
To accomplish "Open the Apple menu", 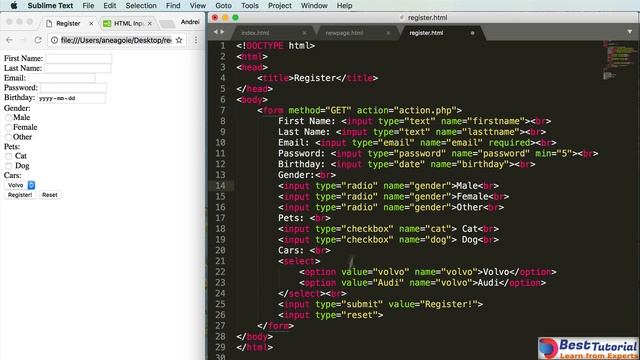I will pyautogui.click(x=13, y=5).
